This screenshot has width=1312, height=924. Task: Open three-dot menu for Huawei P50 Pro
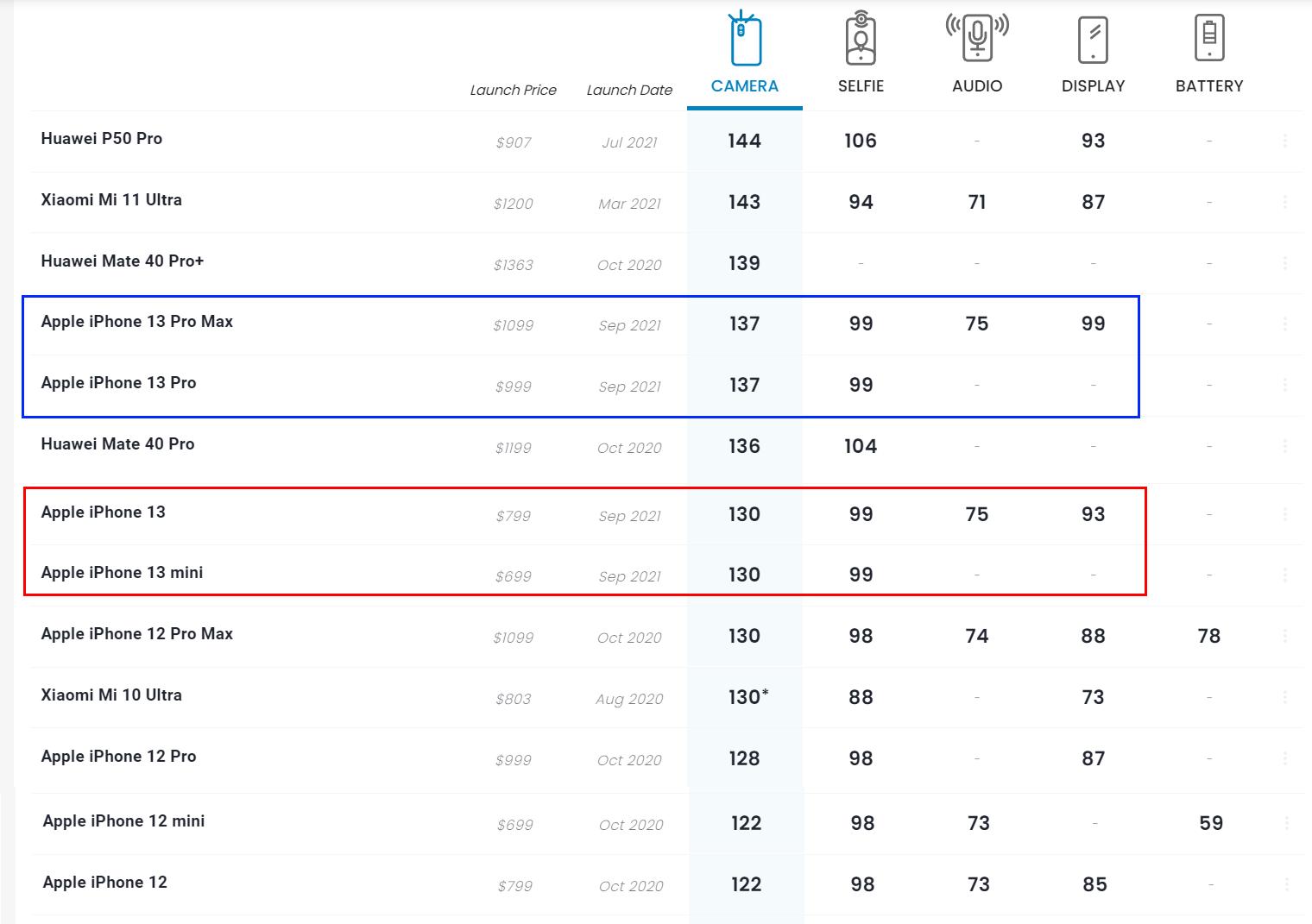point(1285,141)
